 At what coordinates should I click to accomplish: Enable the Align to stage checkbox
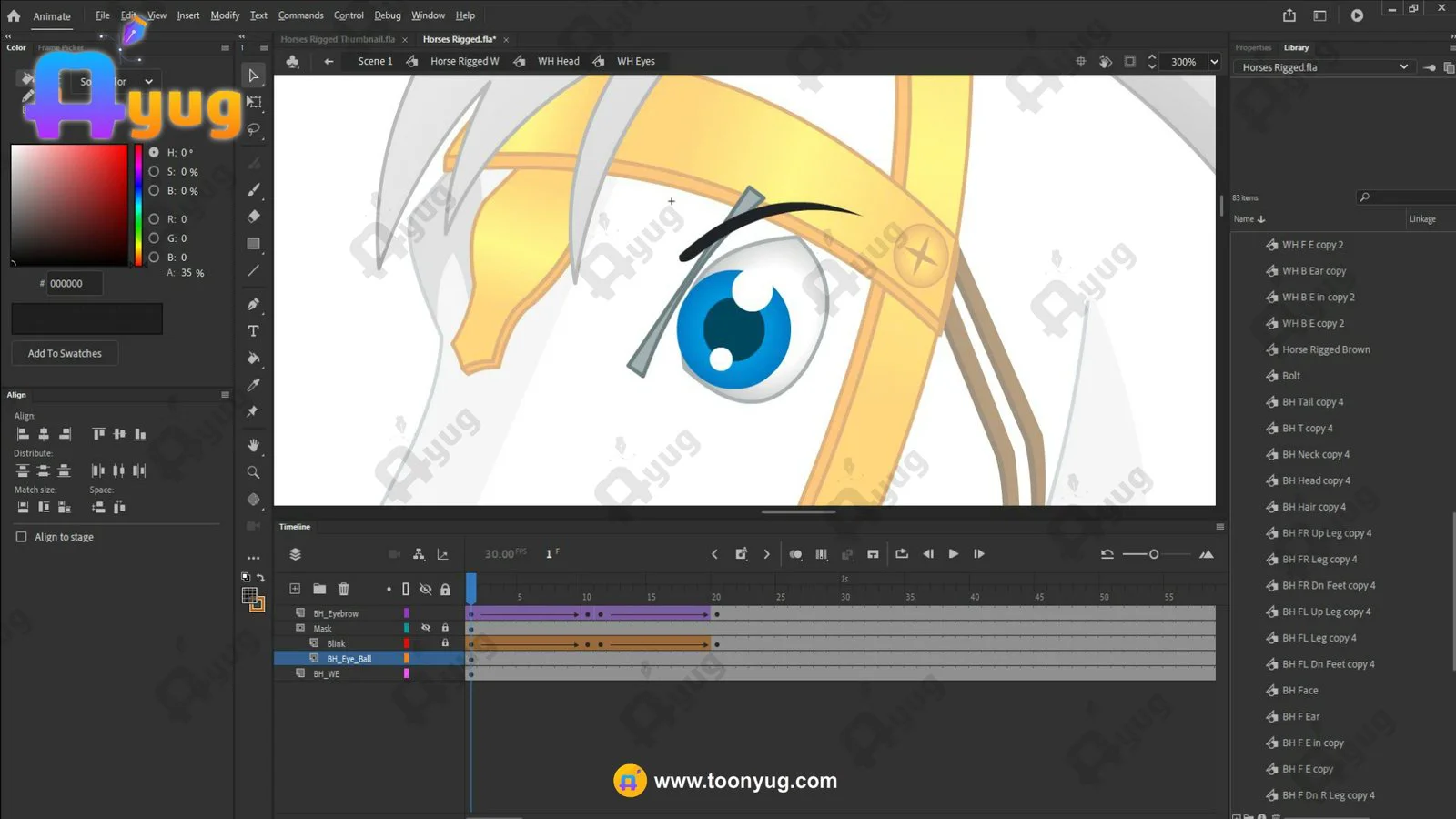22,537
